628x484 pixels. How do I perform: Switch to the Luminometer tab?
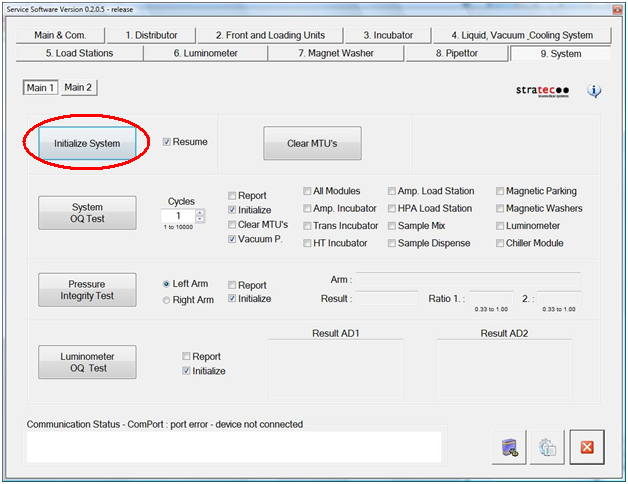pos(205,53)
